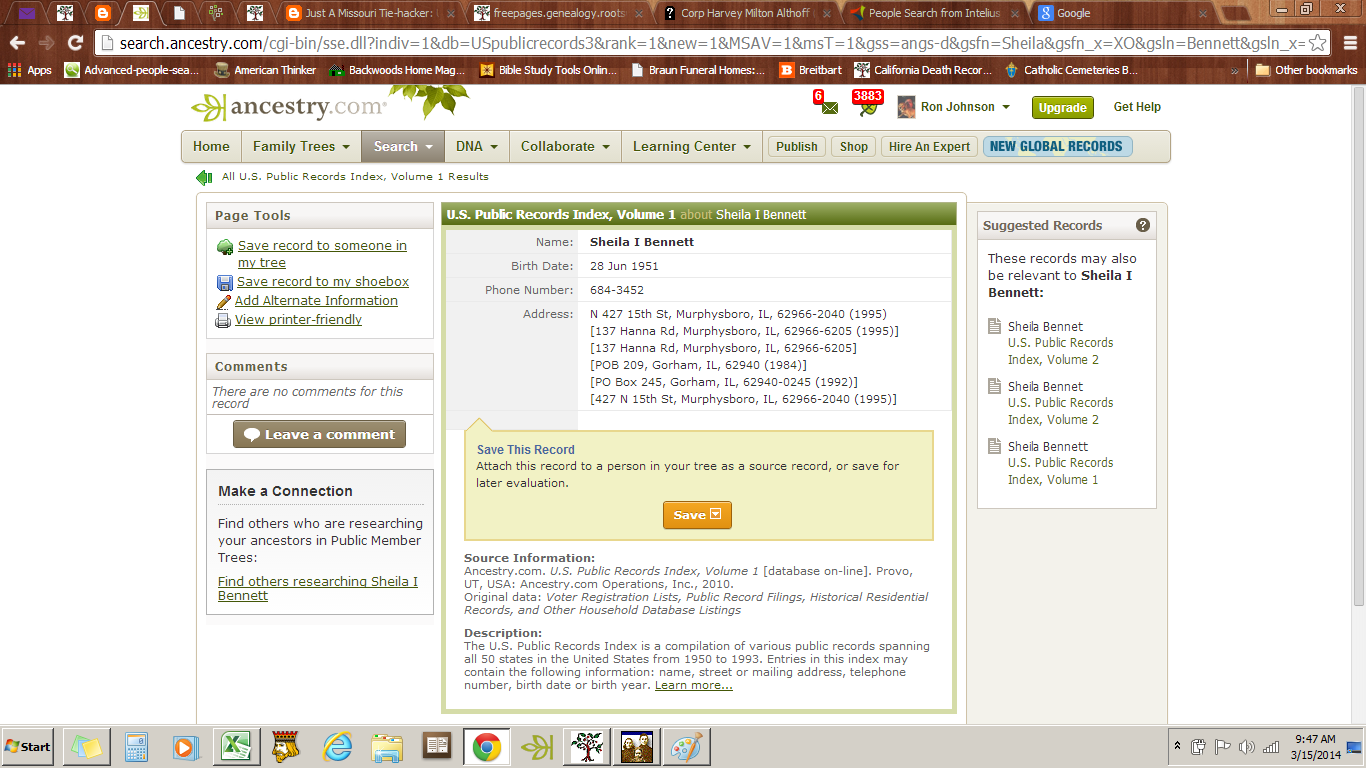
Task: Open Breitbart bookmark
Action: point(810,70)
